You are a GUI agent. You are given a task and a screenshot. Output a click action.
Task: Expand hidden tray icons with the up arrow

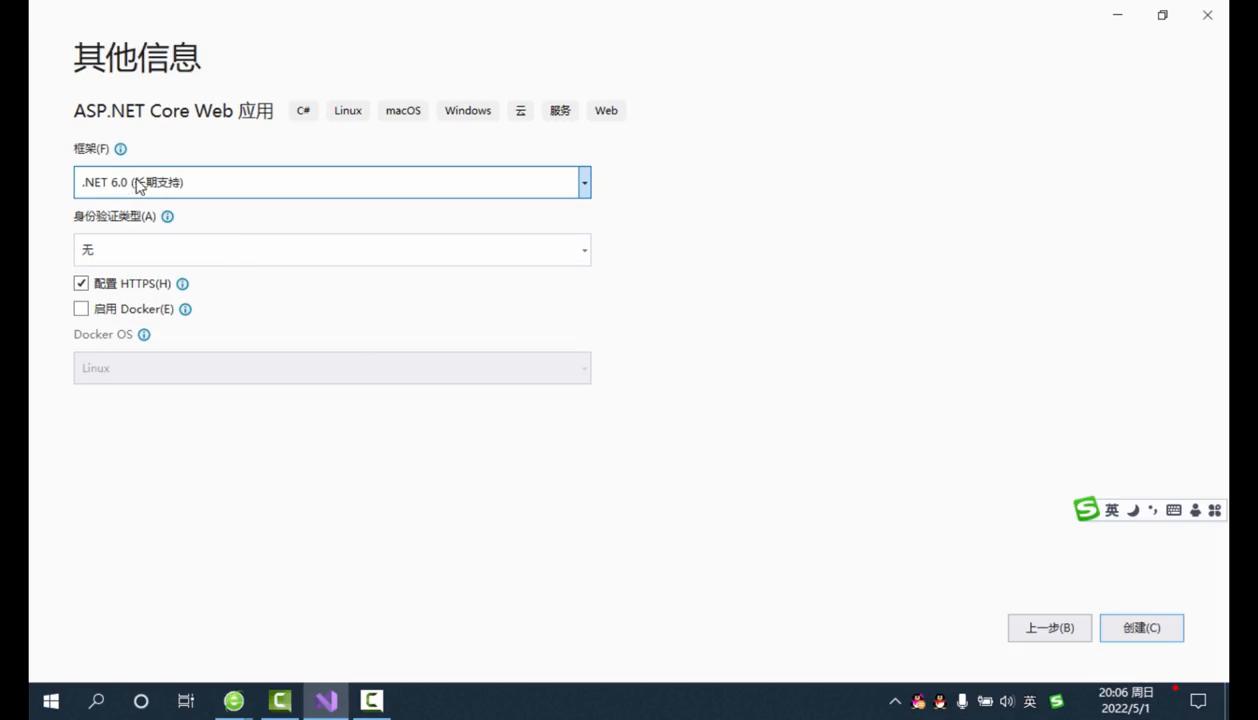point(895,701)
